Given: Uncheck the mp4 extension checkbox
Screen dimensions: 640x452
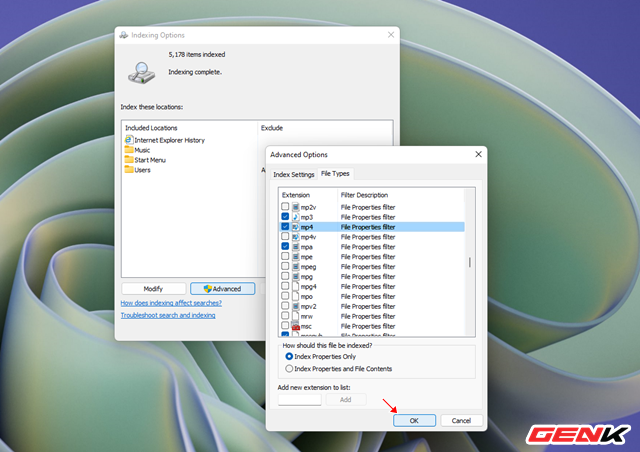Looking at the screenshot, I should point(285,226).
